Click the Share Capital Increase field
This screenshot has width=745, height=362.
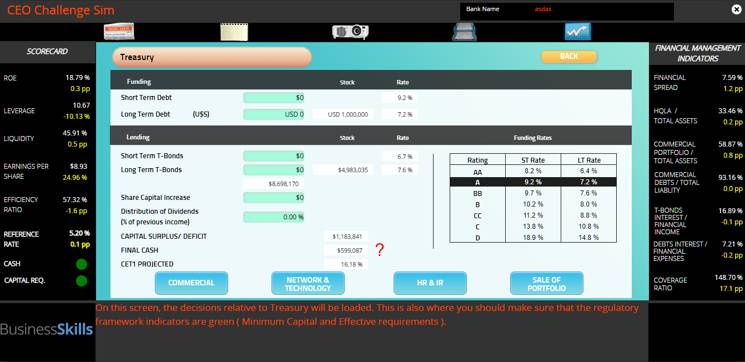[274, 198]
